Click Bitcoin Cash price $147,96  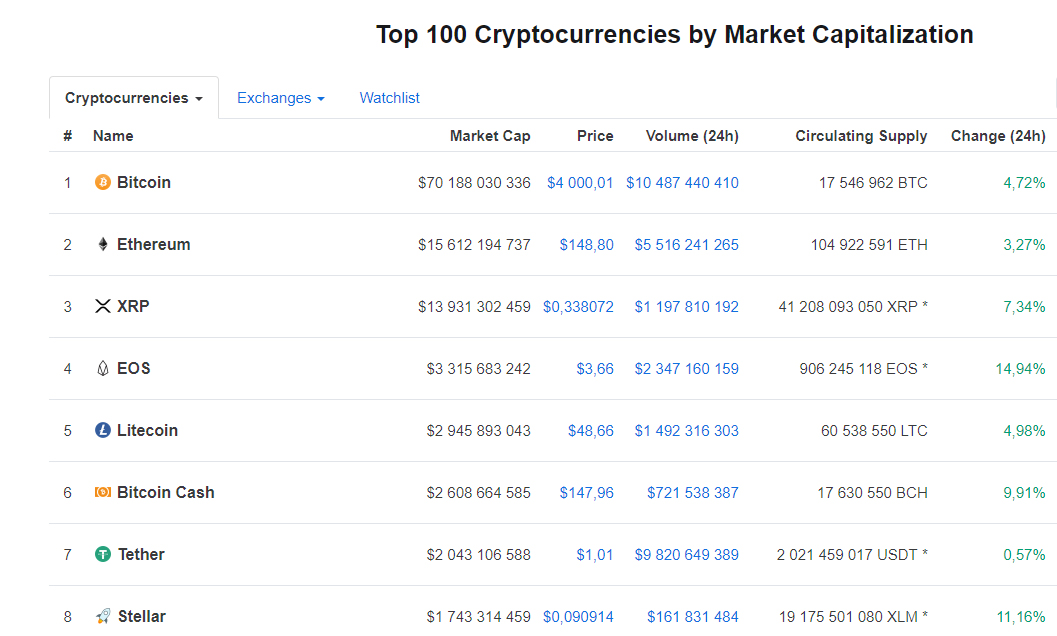(586, 493)
